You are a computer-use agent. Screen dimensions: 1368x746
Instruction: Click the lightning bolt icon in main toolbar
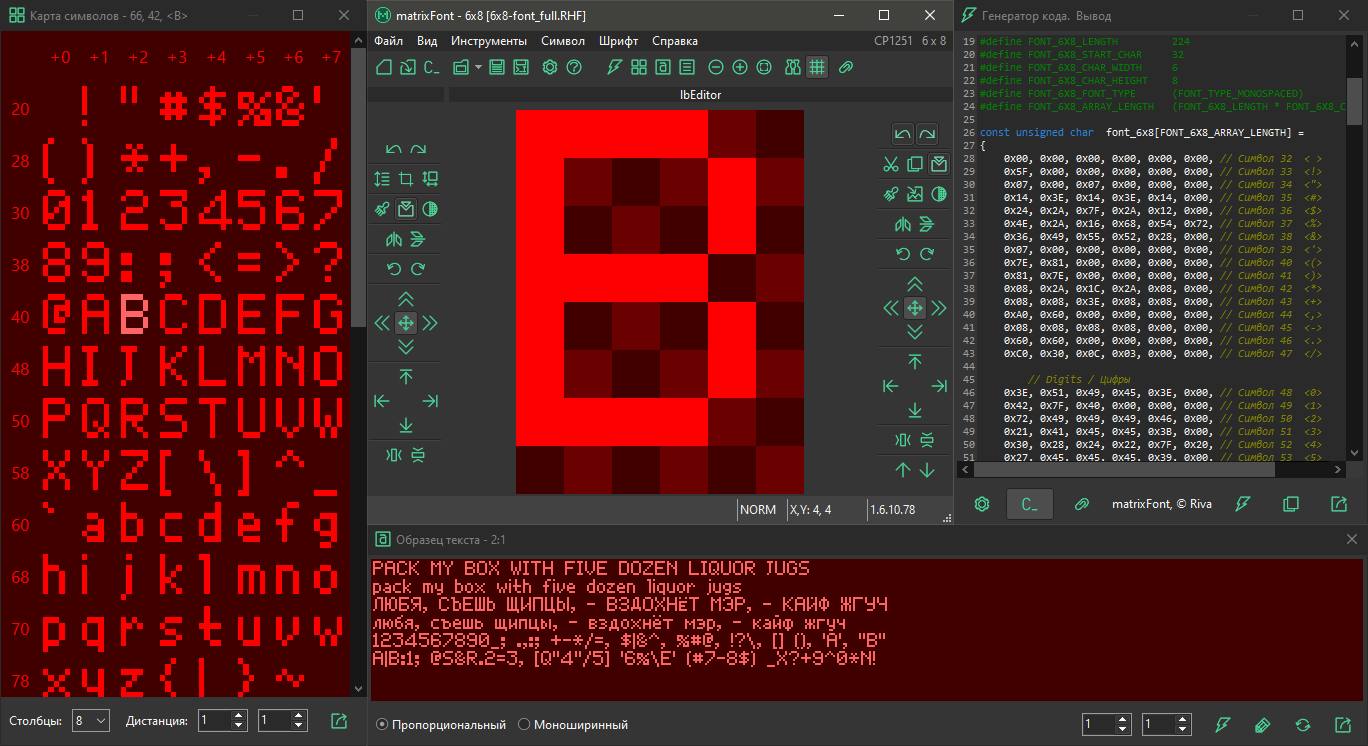coord(614,67)
